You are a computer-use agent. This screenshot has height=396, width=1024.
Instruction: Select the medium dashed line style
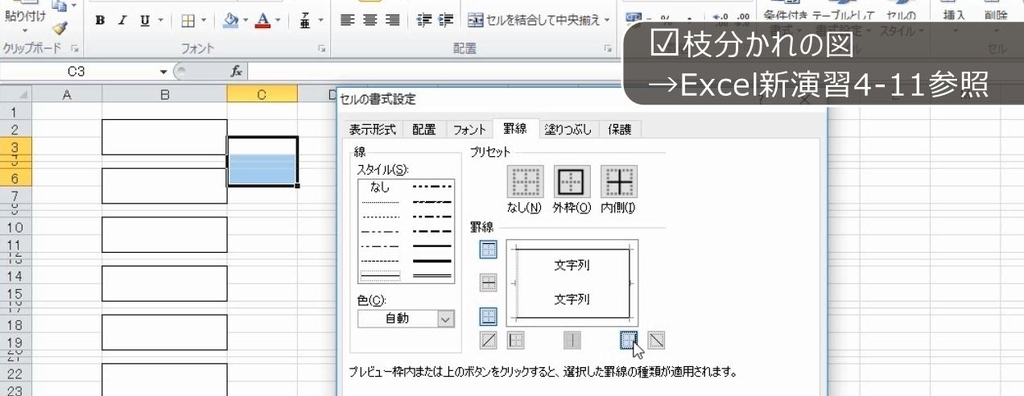432,231
